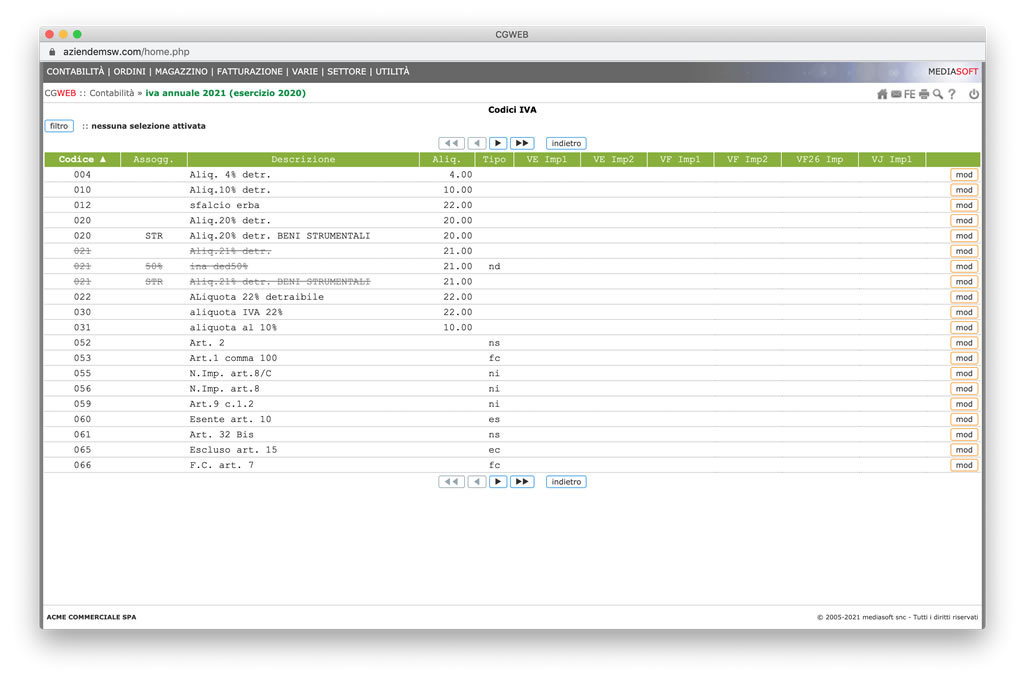Click 'Art. 32 Bis' description

tap(221, 435)
